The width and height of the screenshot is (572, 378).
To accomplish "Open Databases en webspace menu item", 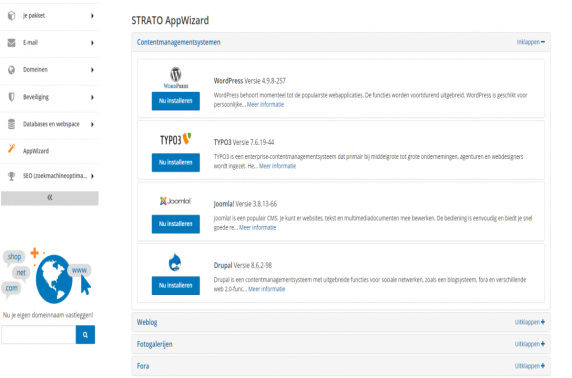I will tap(50, 124).
